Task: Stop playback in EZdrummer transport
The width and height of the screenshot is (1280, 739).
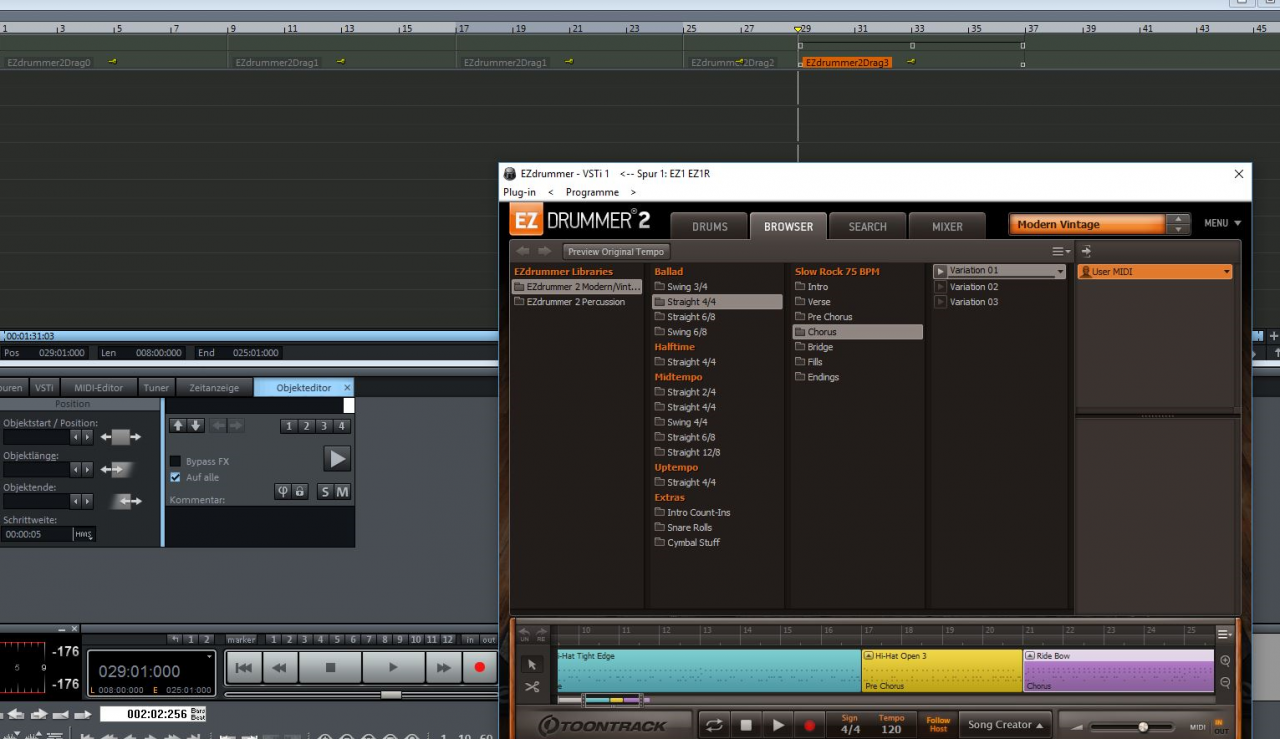Action: (746, 725)
